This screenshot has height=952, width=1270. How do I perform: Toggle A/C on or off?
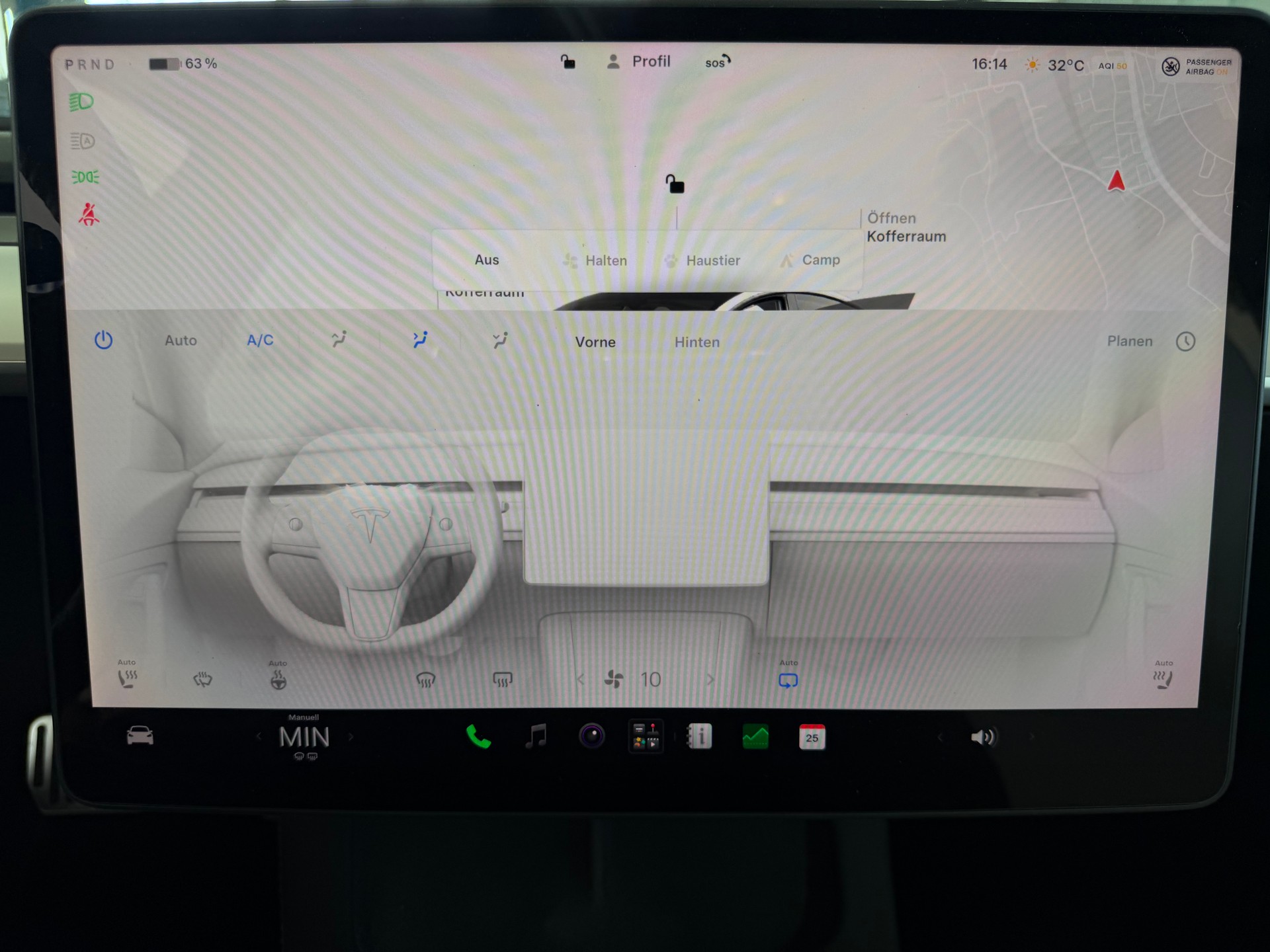(260, 340)
